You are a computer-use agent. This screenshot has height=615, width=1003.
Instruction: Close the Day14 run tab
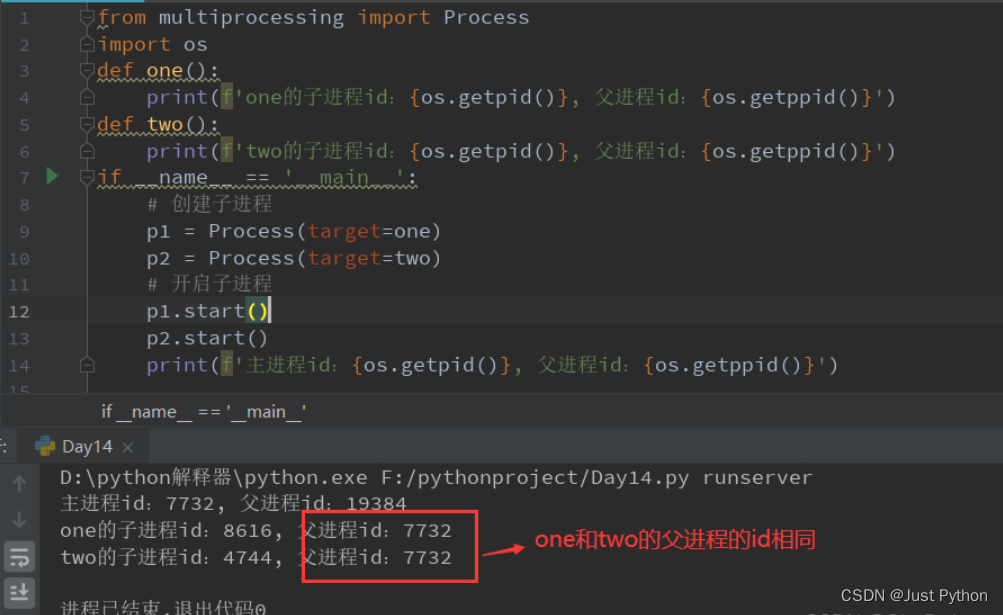128,447
